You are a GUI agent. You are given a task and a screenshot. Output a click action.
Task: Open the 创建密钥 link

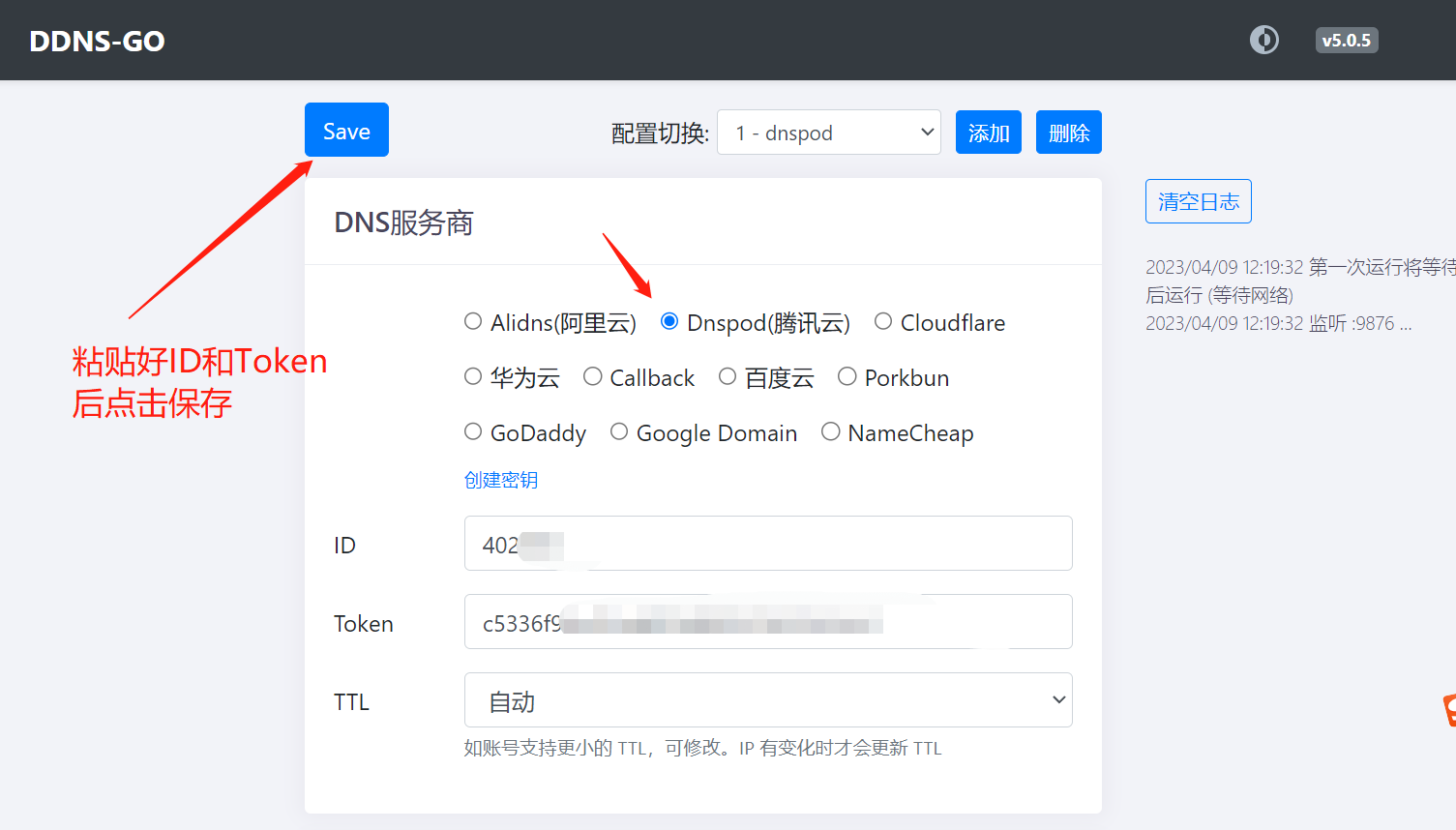pos(501,480)
